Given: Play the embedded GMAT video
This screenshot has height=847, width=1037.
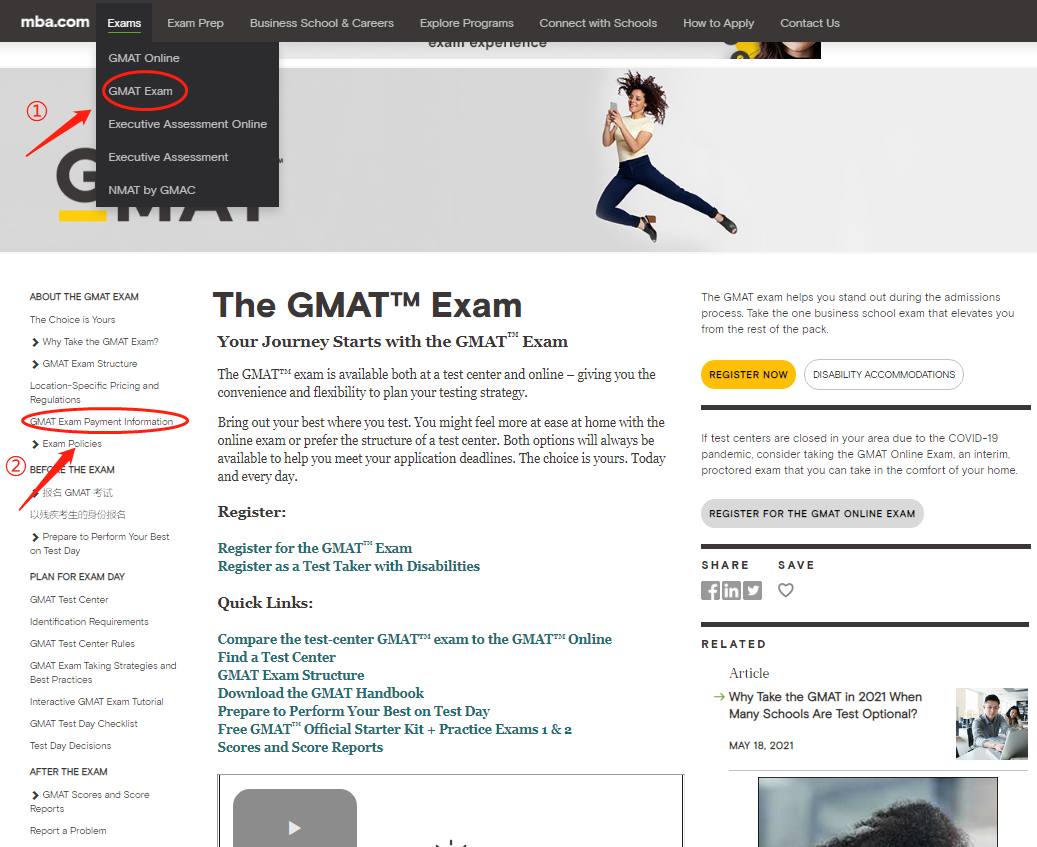Looking at the screenshot, I should pos(294,828).
